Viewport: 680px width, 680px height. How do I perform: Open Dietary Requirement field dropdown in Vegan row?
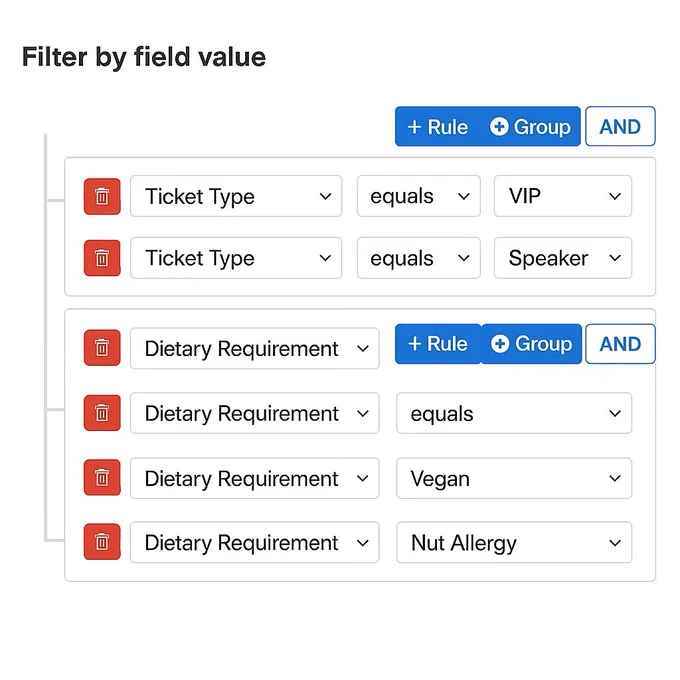click(x=255, y=478)
